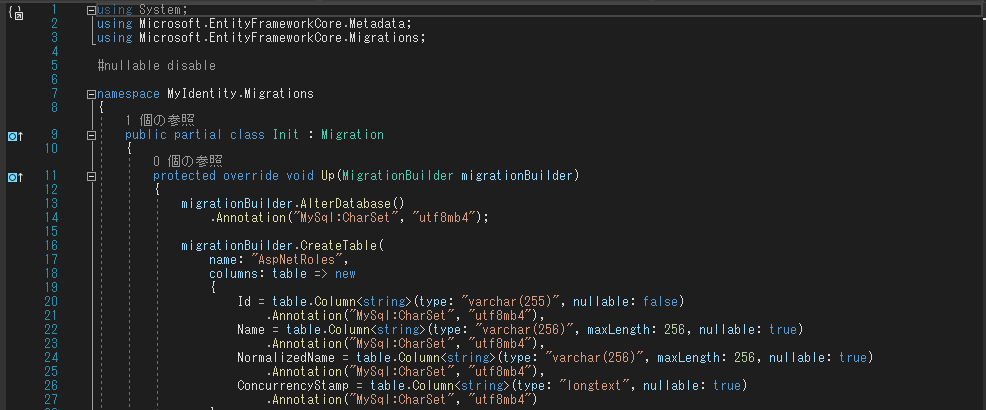Click the "AspNetRoles" string literal

[299, 259]
